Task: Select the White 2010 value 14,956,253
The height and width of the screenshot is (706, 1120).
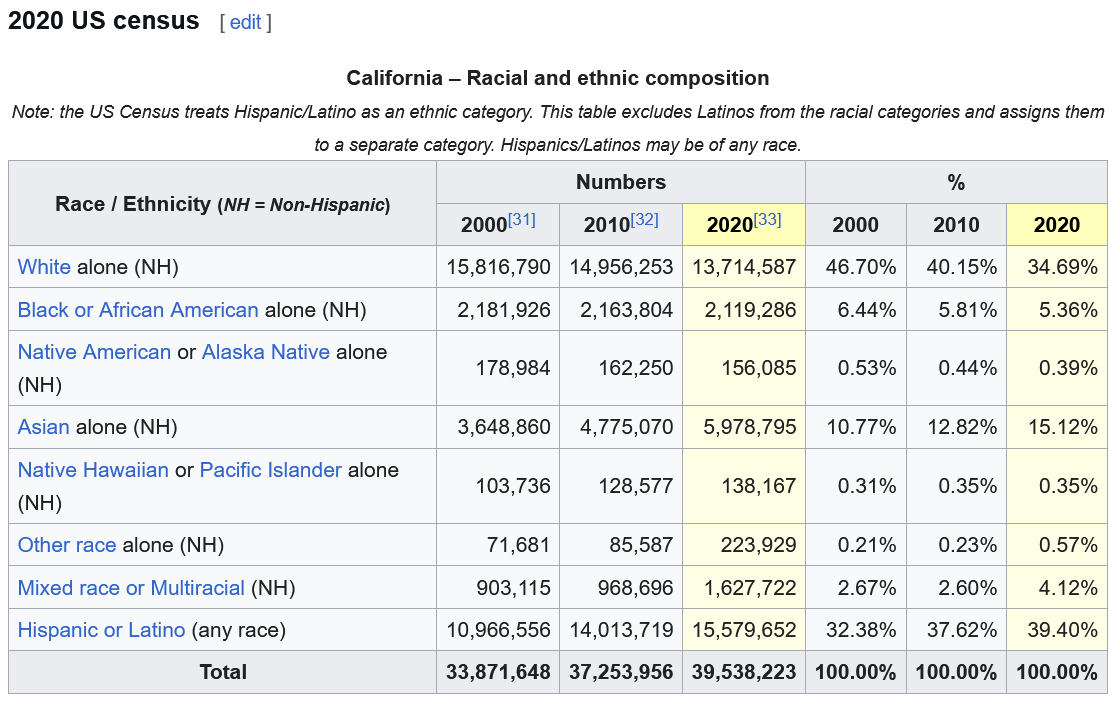Action: click(x=621, y=267)
